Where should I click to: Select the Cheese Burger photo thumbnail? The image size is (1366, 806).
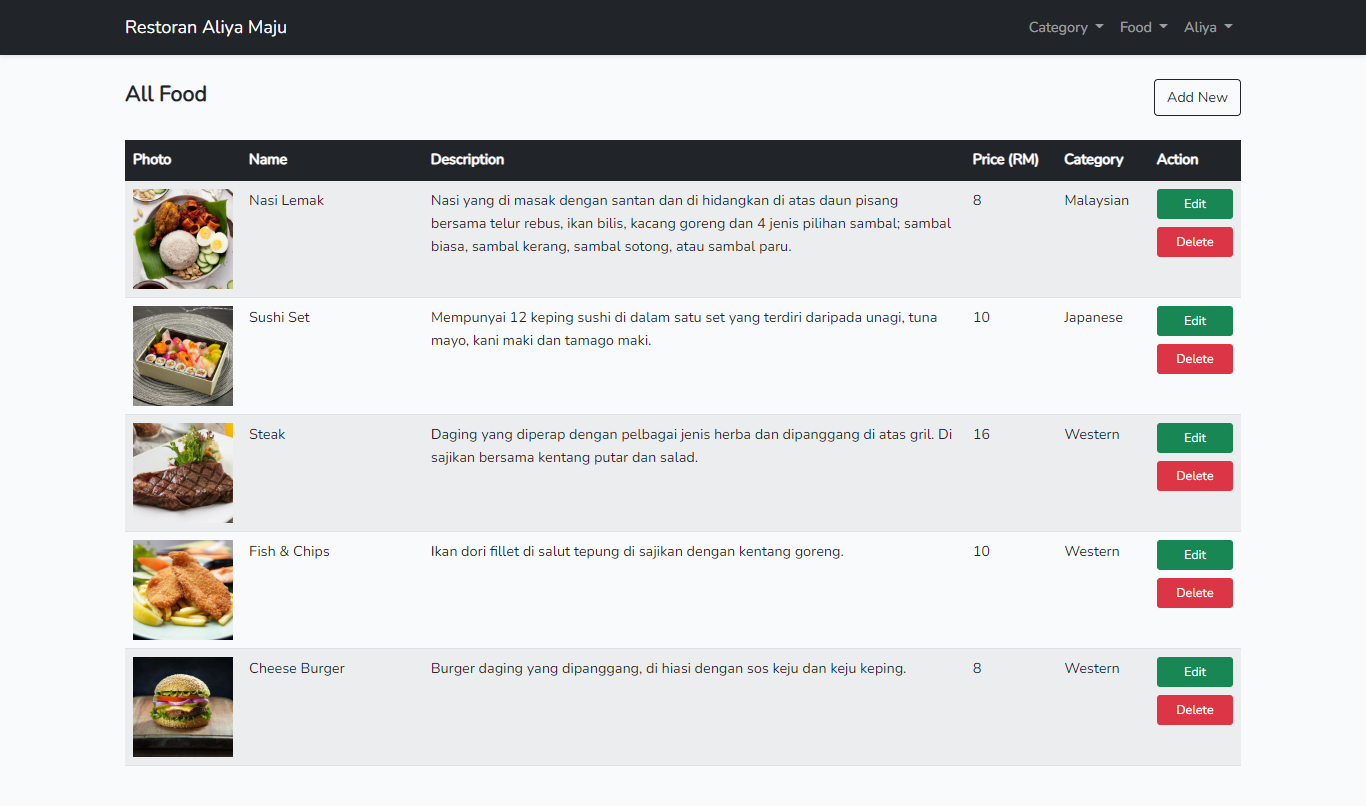183,707
